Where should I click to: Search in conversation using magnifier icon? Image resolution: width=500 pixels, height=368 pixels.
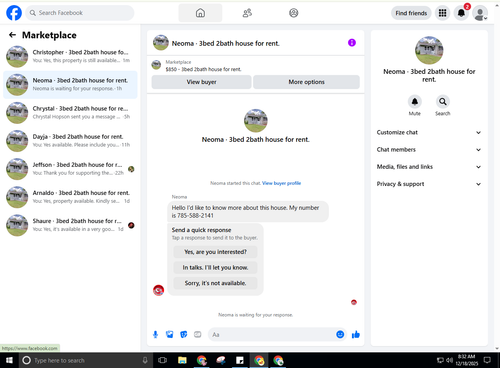coord(443,102)
